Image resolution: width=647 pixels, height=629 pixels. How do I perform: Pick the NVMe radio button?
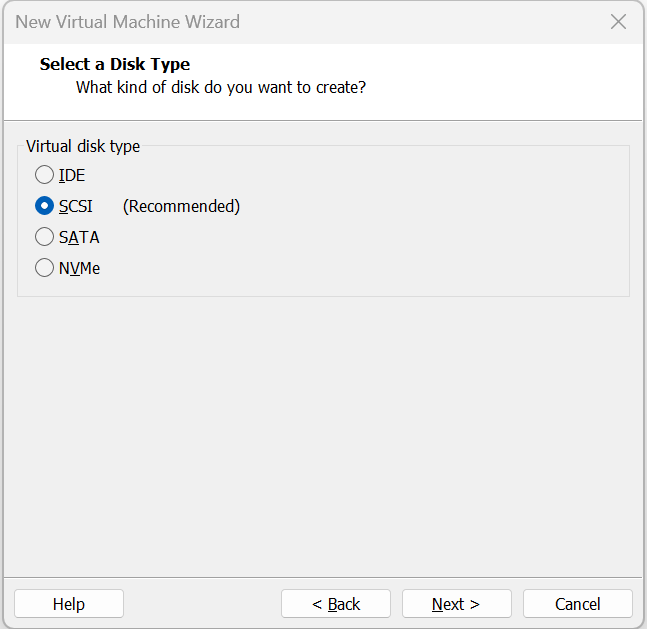44,268
